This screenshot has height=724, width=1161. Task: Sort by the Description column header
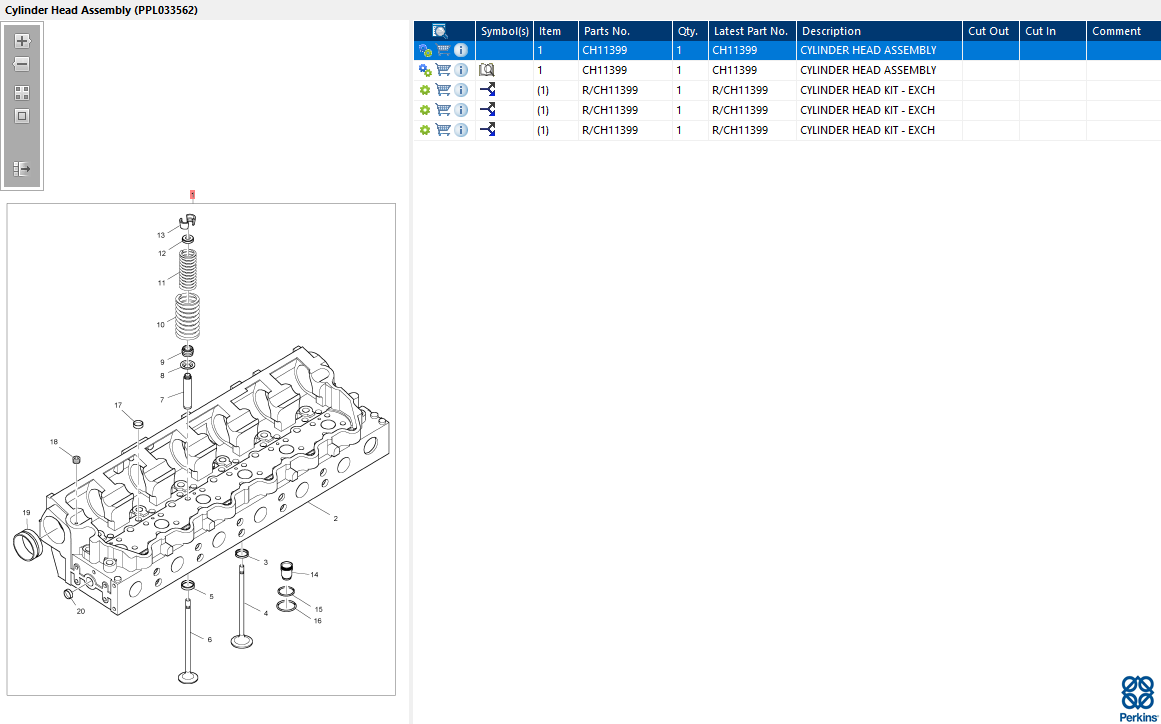(x=880, y=31)
